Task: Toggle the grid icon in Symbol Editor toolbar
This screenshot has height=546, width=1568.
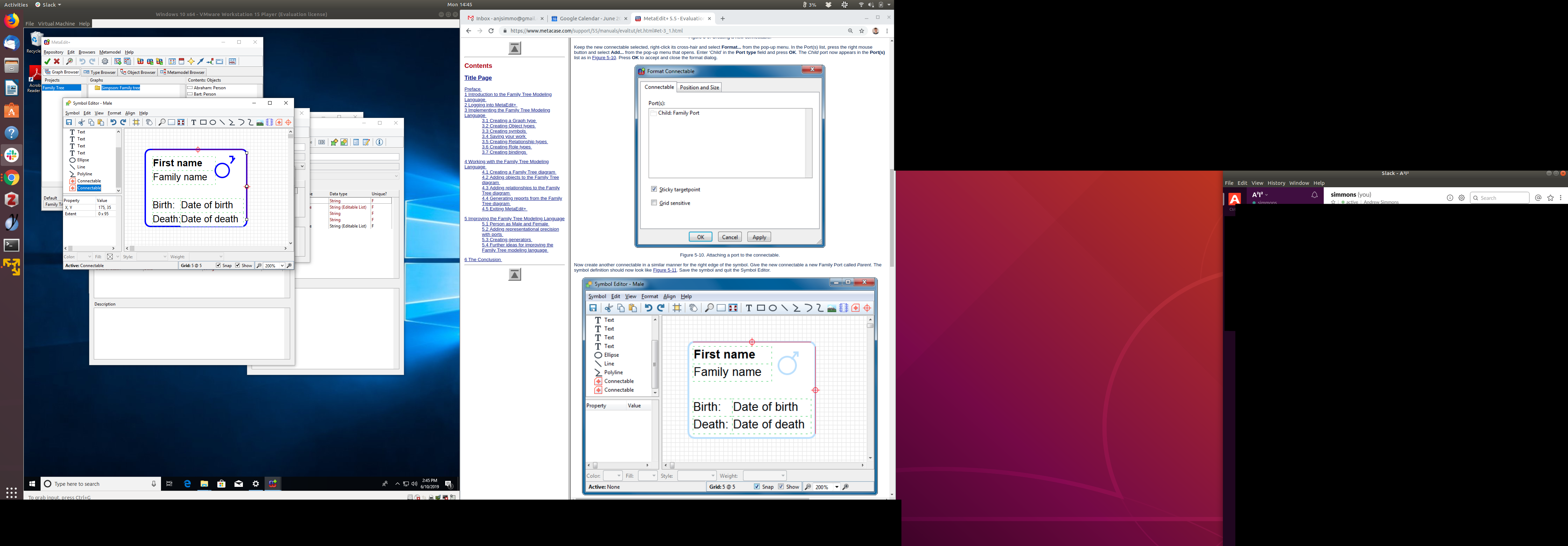Action: 136,122
